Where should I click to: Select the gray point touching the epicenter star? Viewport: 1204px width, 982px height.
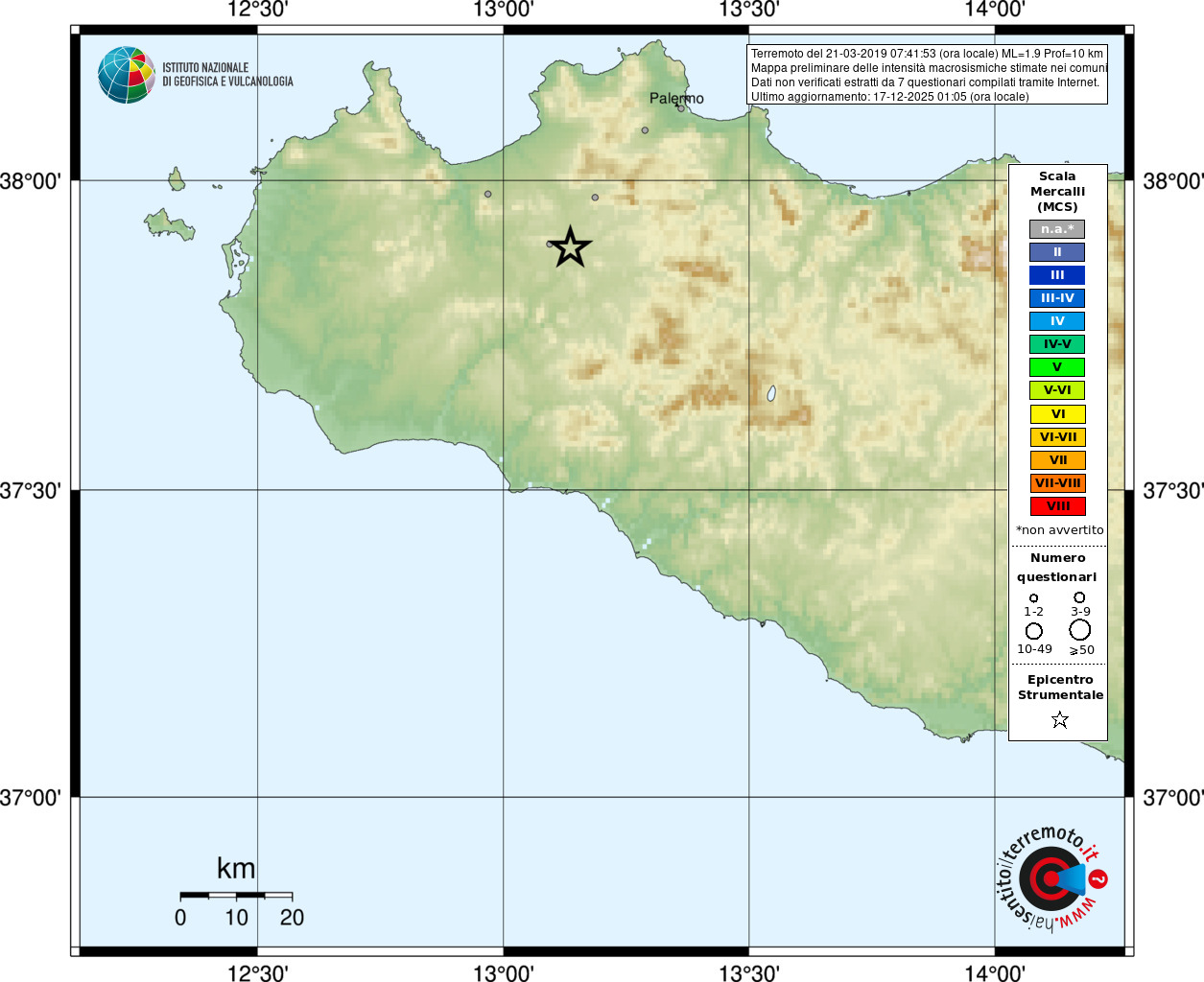click(550, 245)
